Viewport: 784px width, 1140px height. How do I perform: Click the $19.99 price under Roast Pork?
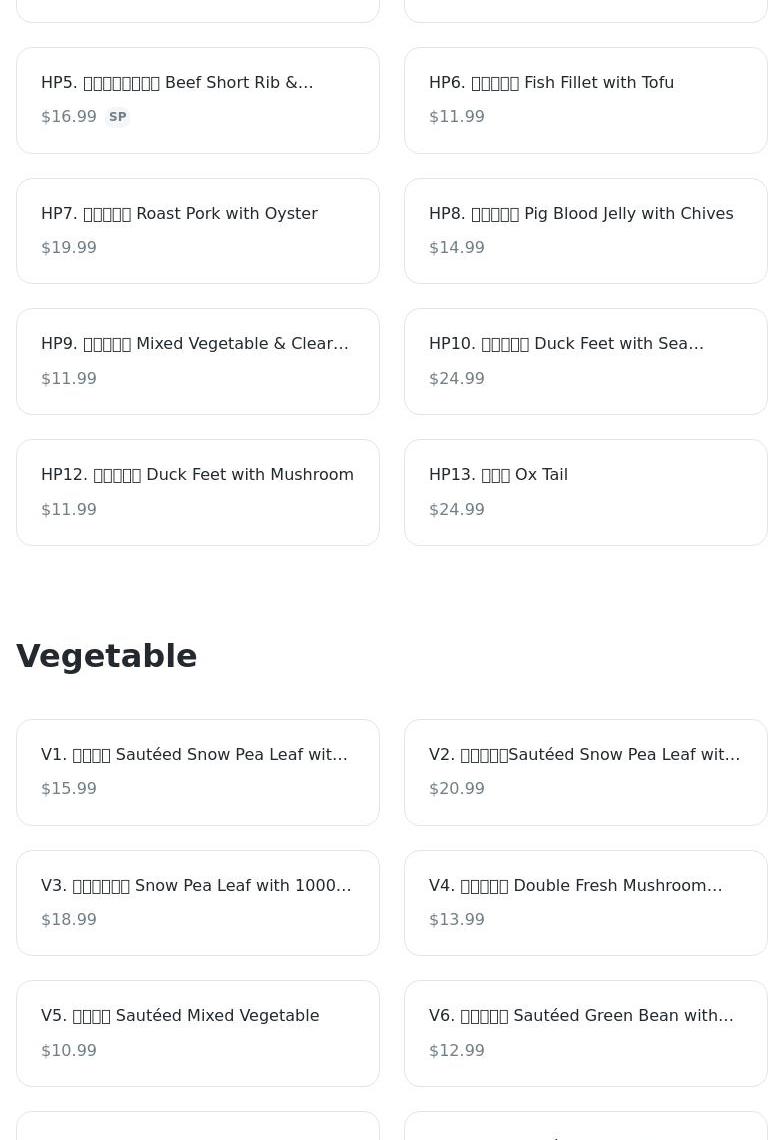point(69,248)
